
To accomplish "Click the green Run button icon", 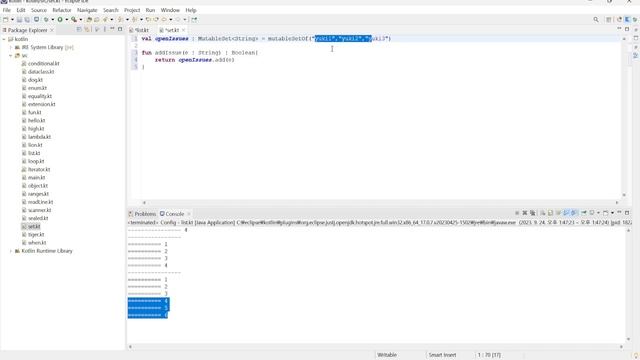I will click(x=60, y=20).
